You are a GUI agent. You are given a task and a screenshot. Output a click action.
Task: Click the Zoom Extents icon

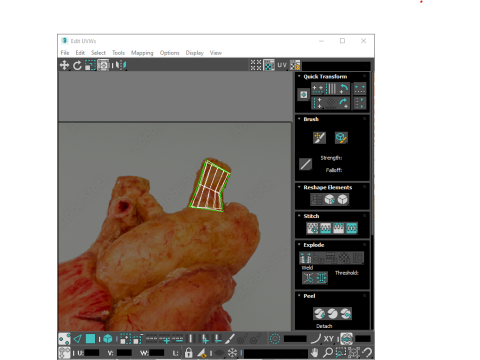coord(354,352)
